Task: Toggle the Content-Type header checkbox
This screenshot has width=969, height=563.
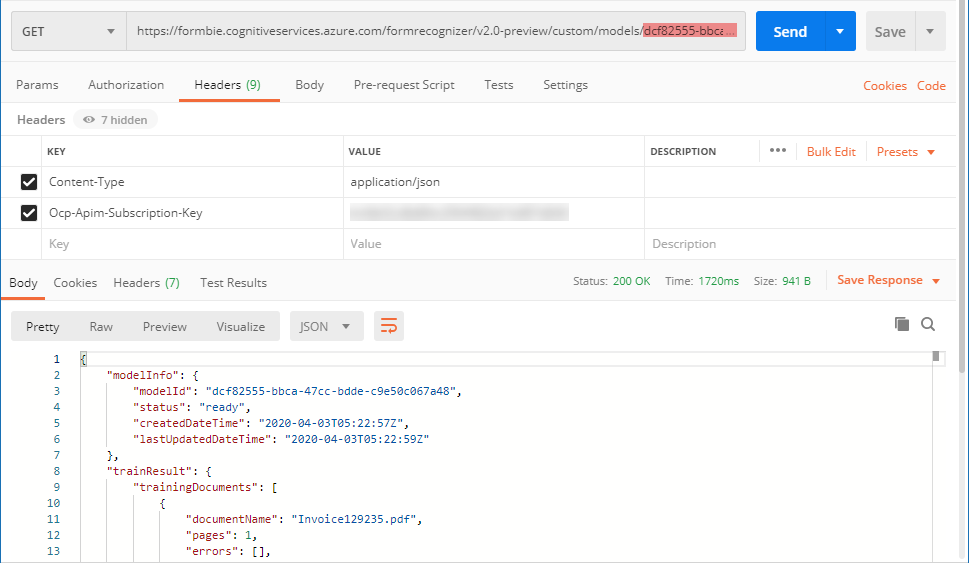Action: pyautogui.click(x=29, y=182)
